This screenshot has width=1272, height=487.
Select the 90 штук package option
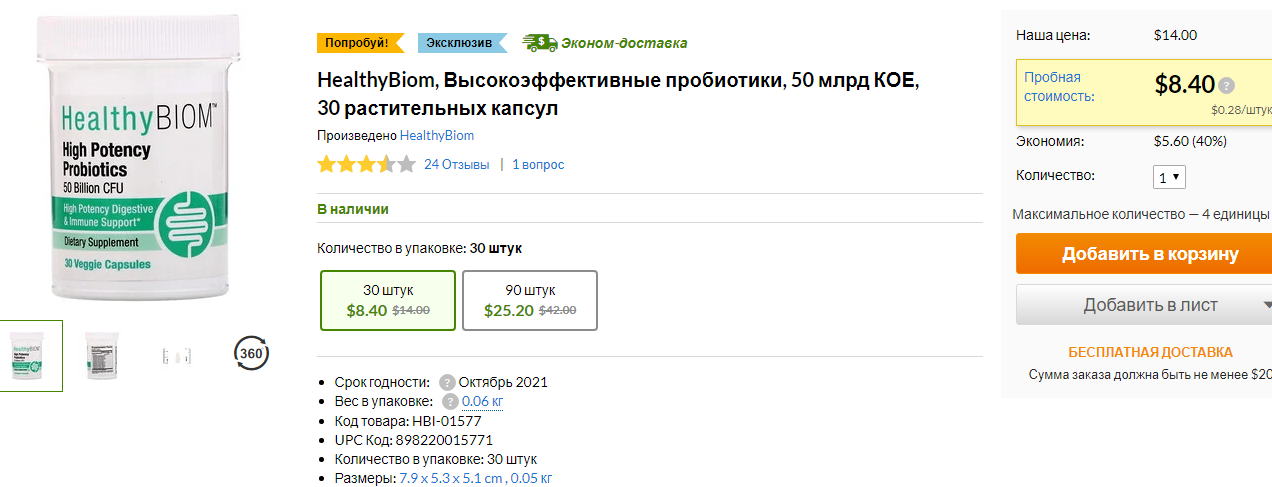point(530,300)
